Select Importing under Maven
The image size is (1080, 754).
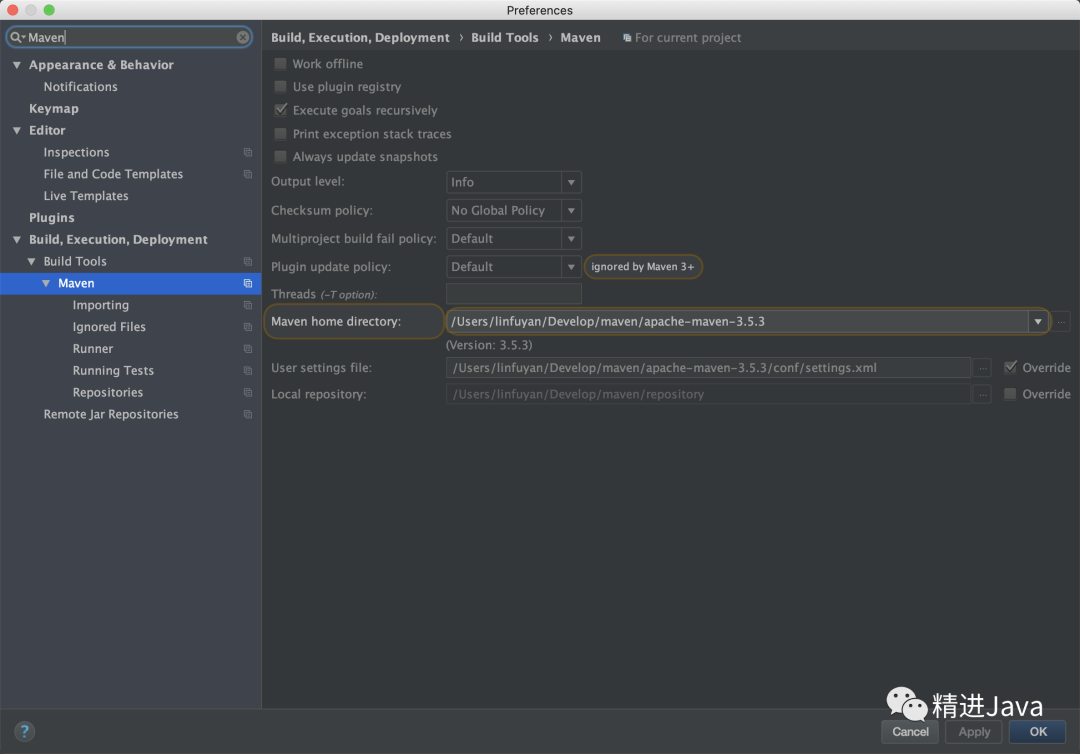click(100, 305)
